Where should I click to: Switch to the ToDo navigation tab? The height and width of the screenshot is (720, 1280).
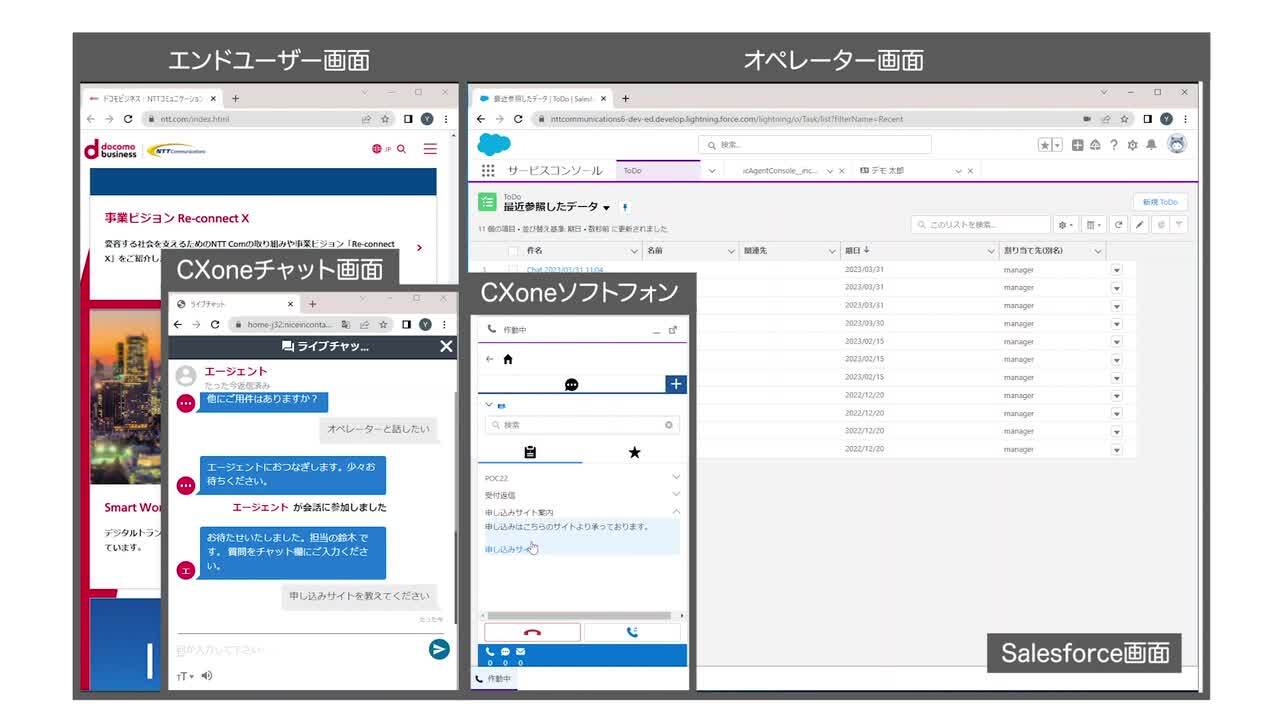659,171
